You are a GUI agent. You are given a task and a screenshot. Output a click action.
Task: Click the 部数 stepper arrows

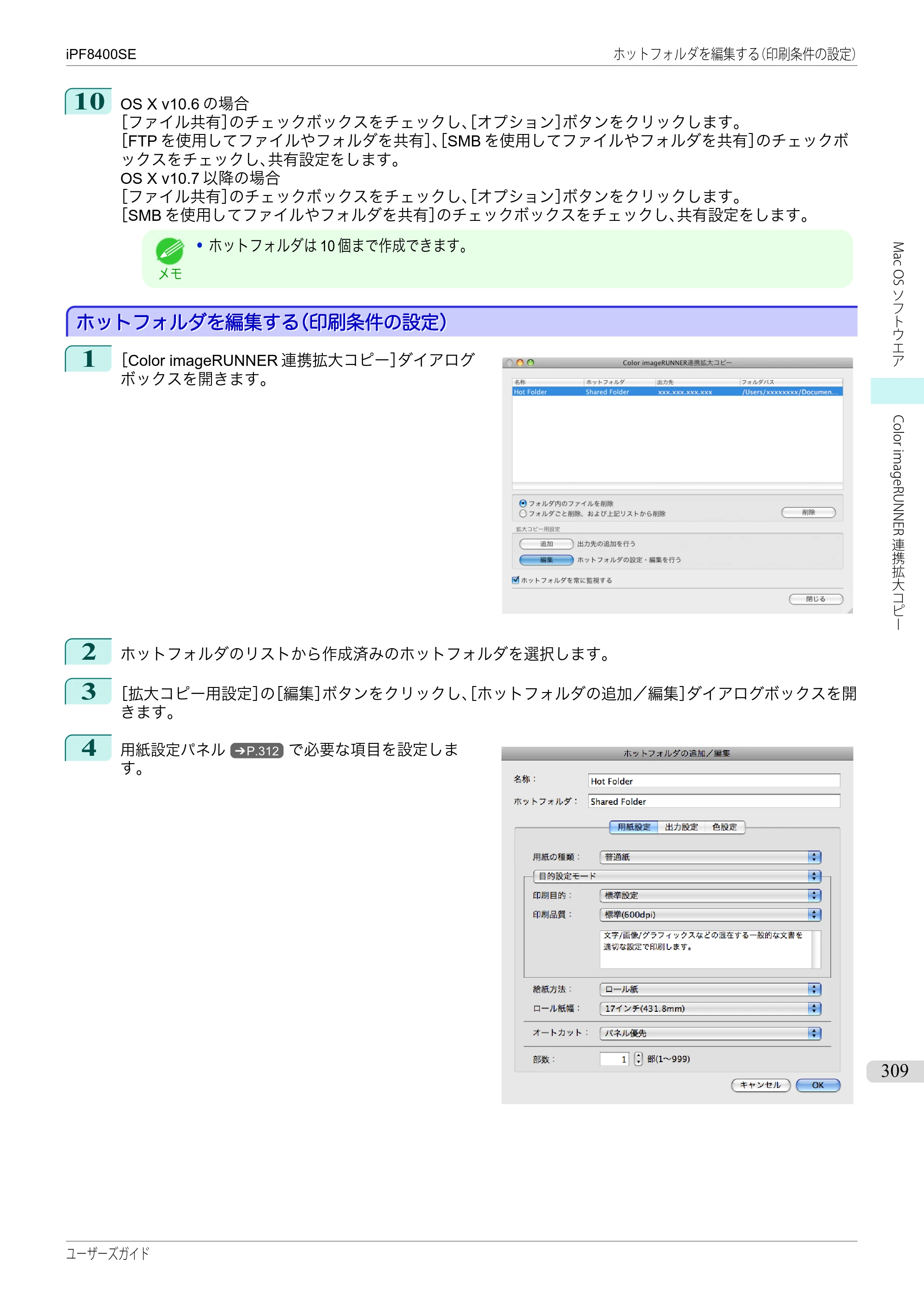[x=638, y=1059]
